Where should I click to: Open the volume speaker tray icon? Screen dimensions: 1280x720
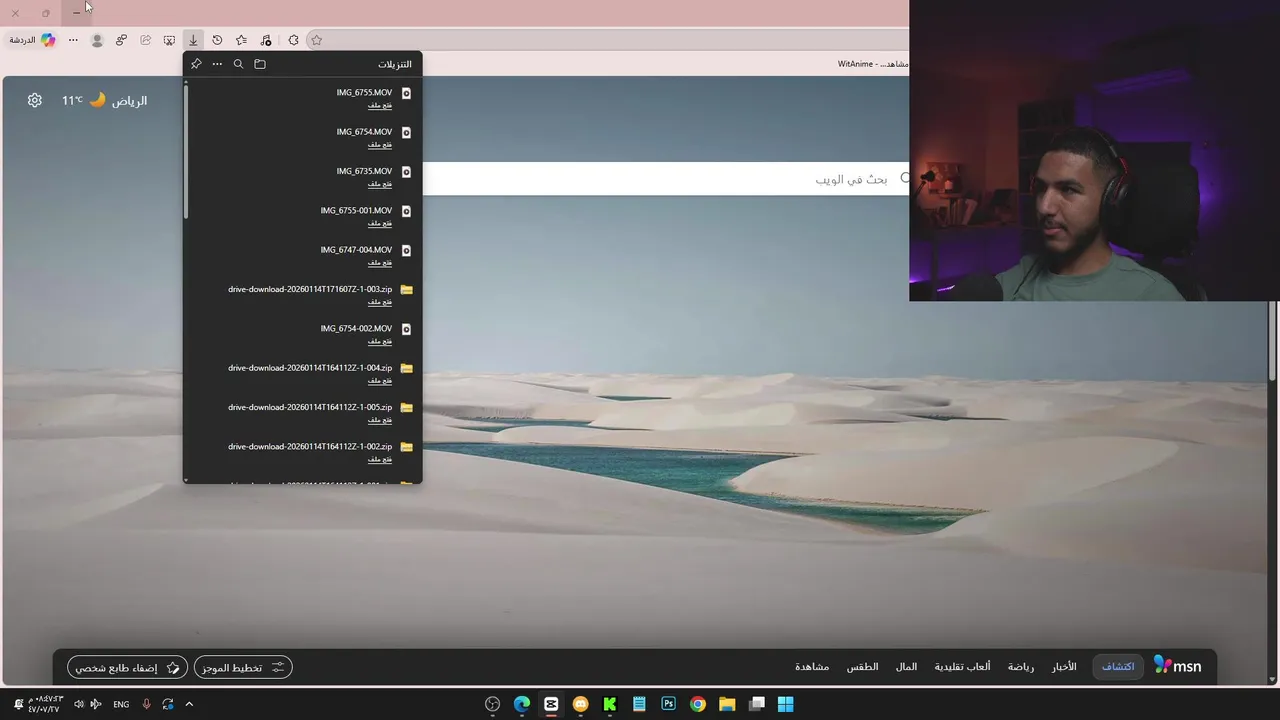[78, 704]
